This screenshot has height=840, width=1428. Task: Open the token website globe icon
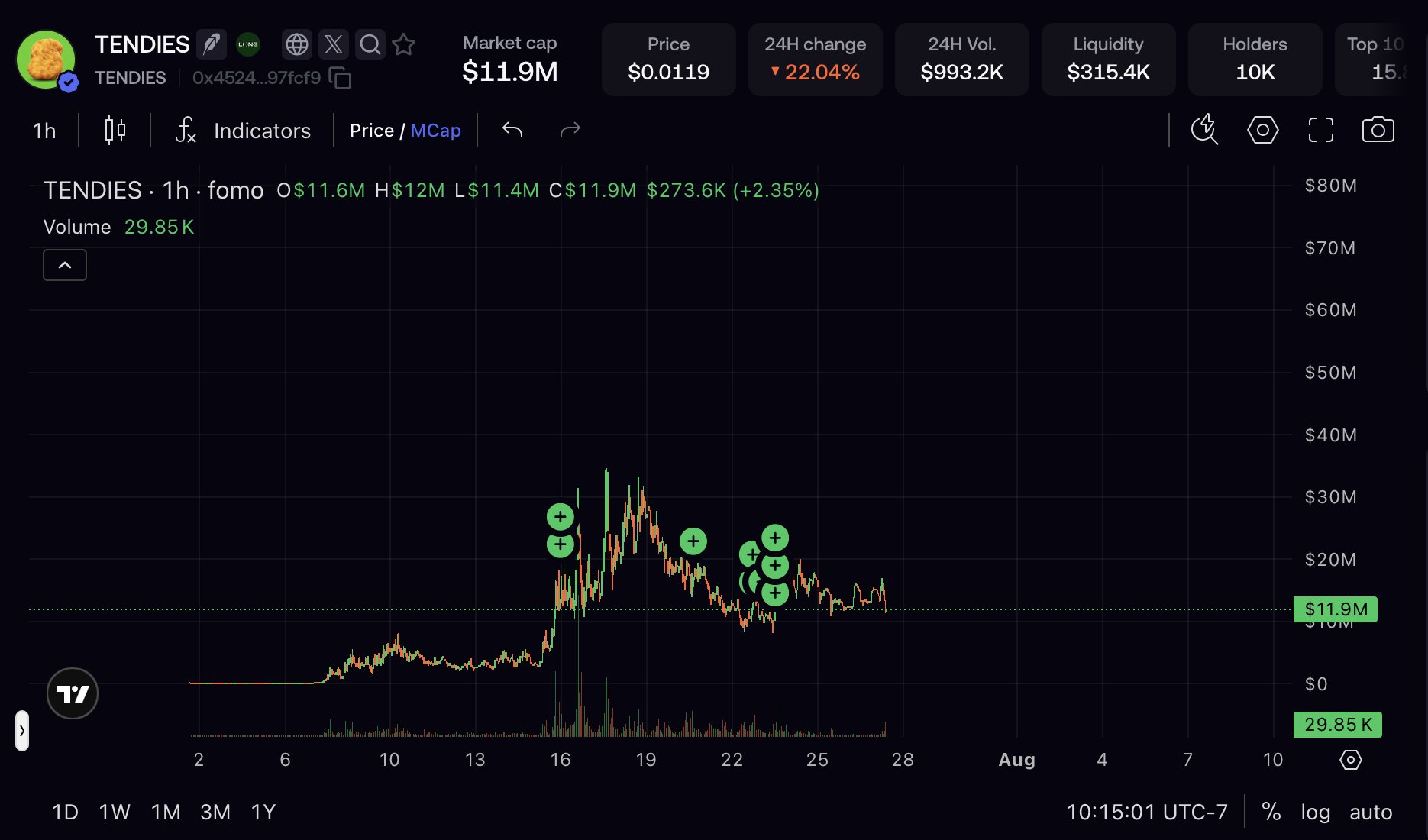tap(297, 44)
